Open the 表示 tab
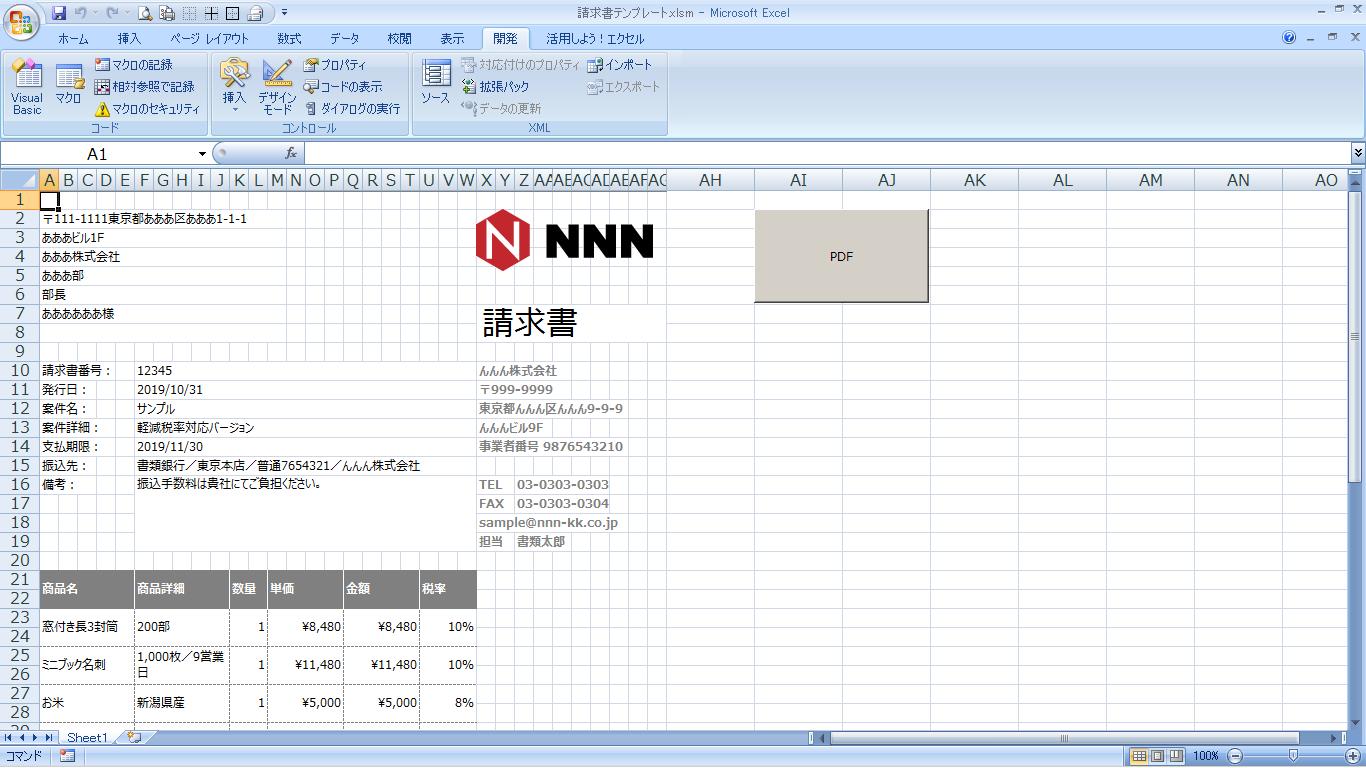The width and height of the screenshot is (1366, 768). [x=452, y=38]
